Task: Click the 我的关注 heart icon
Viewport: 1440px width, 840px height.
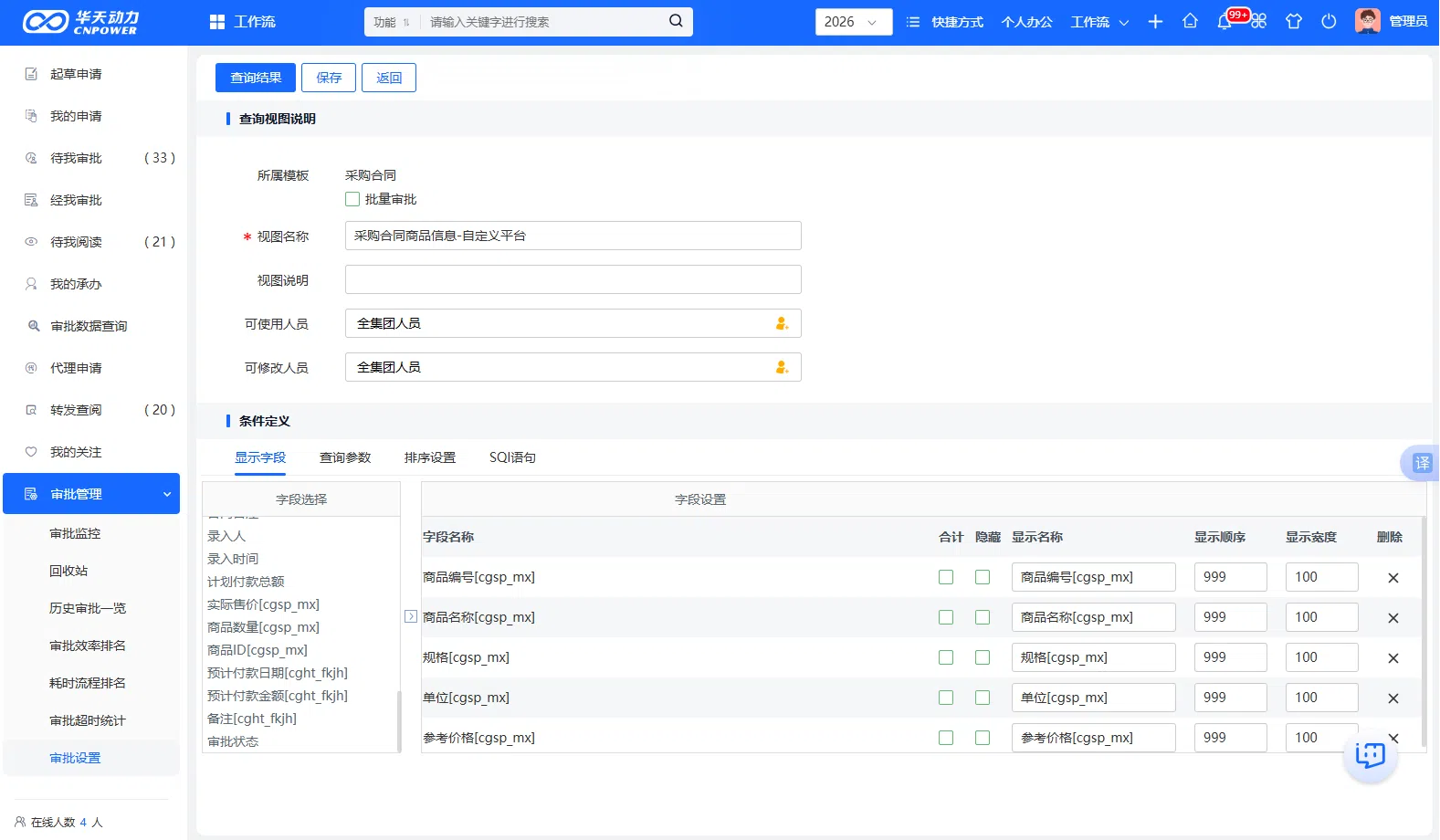Action: pos(31,452)
